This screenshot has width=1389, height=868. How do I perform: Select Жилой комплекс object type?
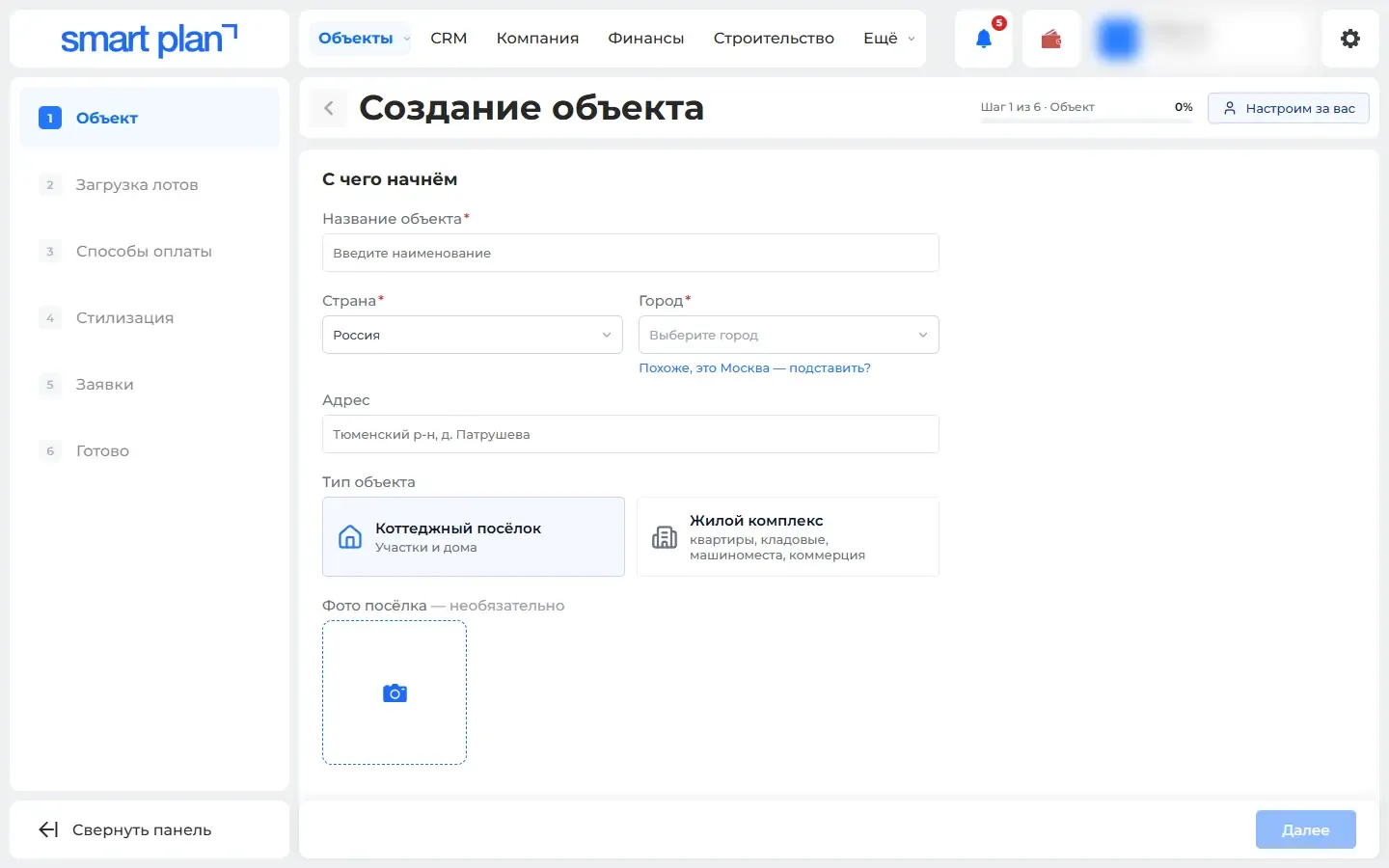pos(788,537)
